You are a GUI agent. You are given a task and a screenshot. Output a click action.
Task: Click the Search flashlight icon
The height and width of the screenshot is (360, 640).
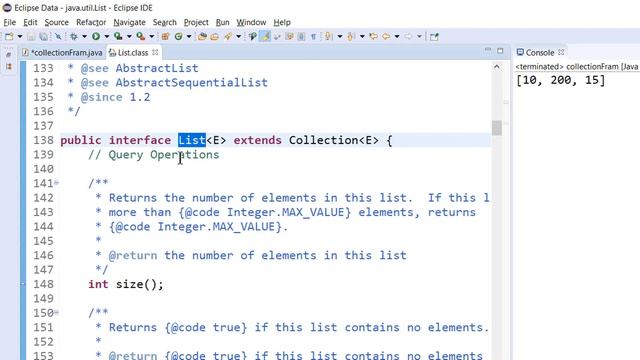[228, 36]
